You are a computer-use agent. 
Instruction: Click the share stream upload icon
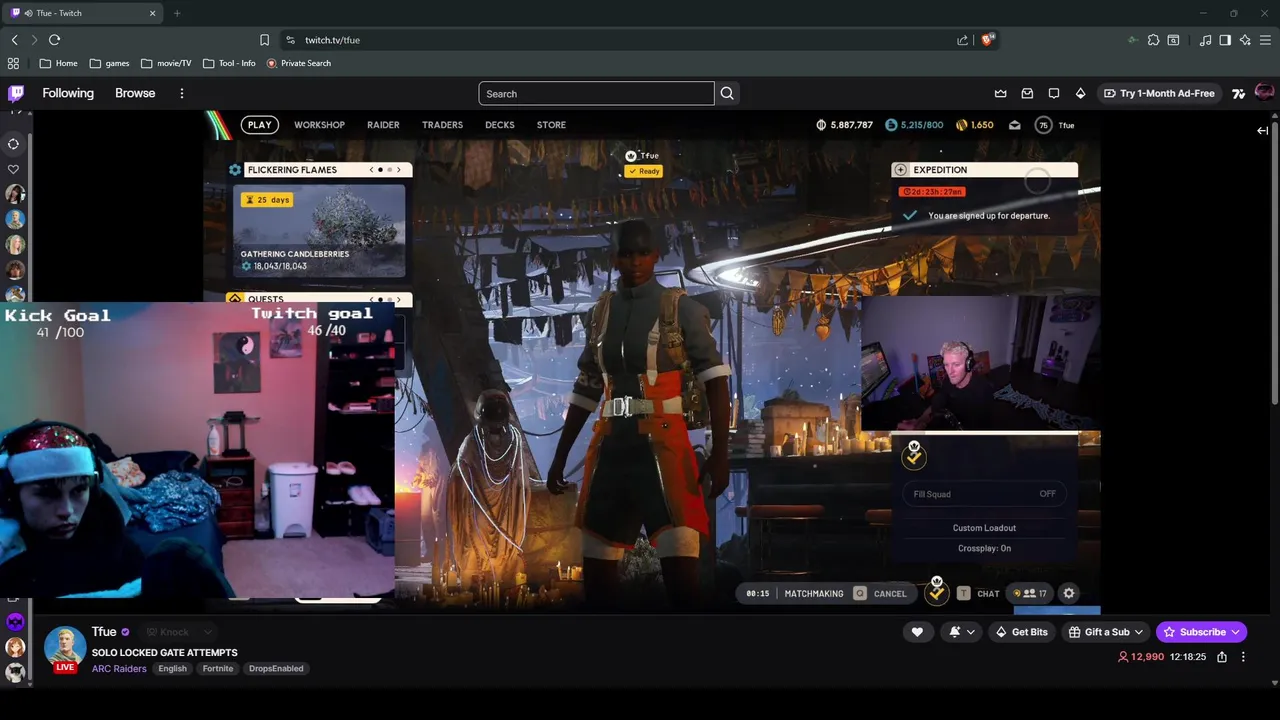point(1222,657)
